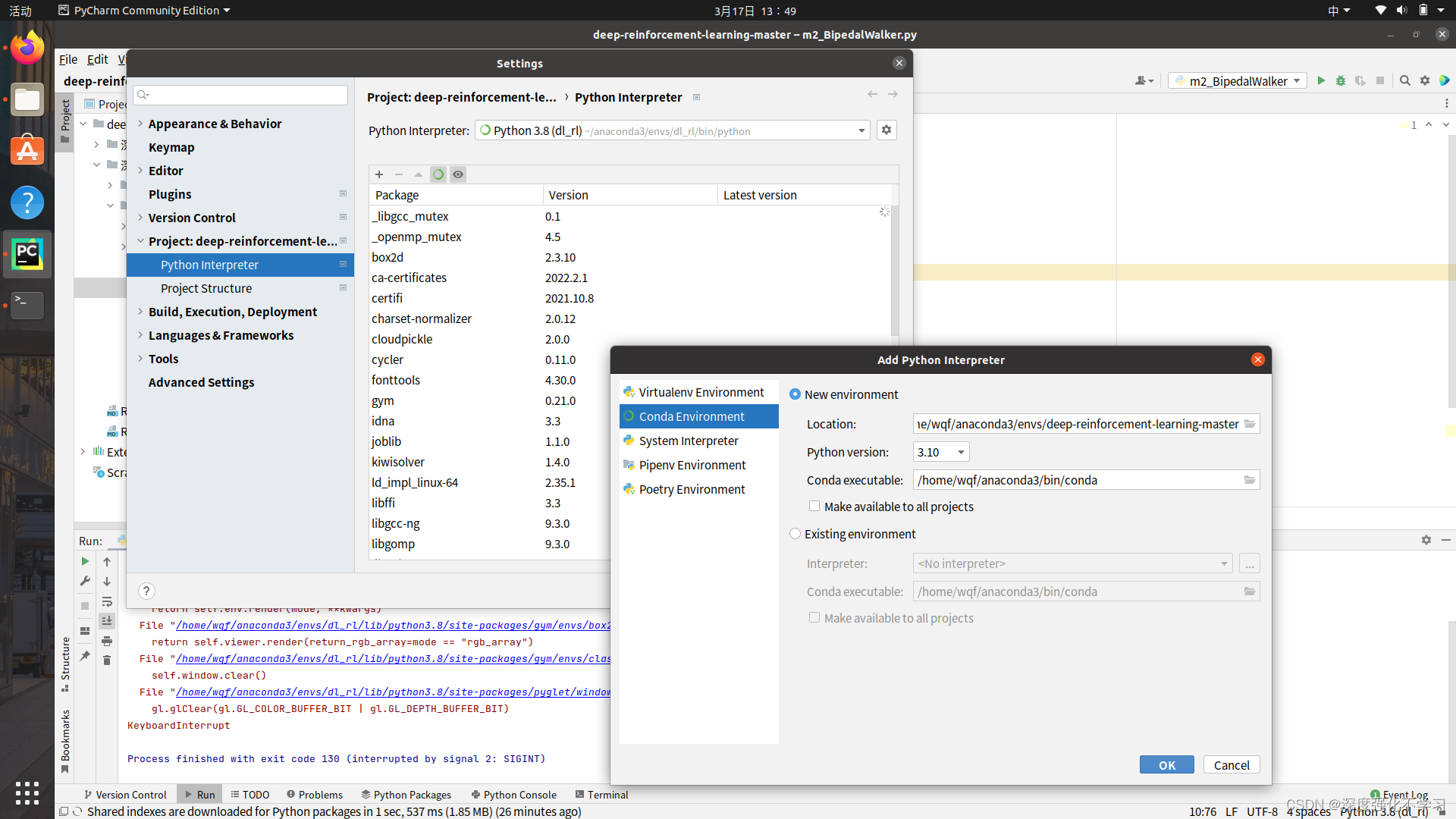
Task: Open Firefox from the Ubuntu dock
Action: pos(27,49)
